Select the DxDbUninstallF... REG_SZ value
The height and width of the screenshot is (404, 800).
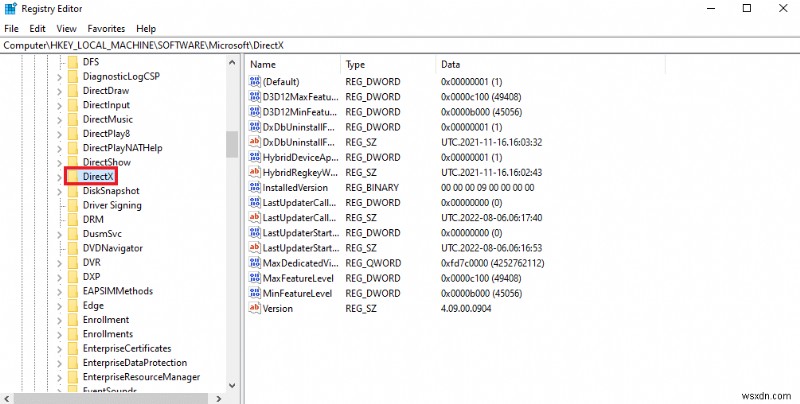click(x=298, y=142)
